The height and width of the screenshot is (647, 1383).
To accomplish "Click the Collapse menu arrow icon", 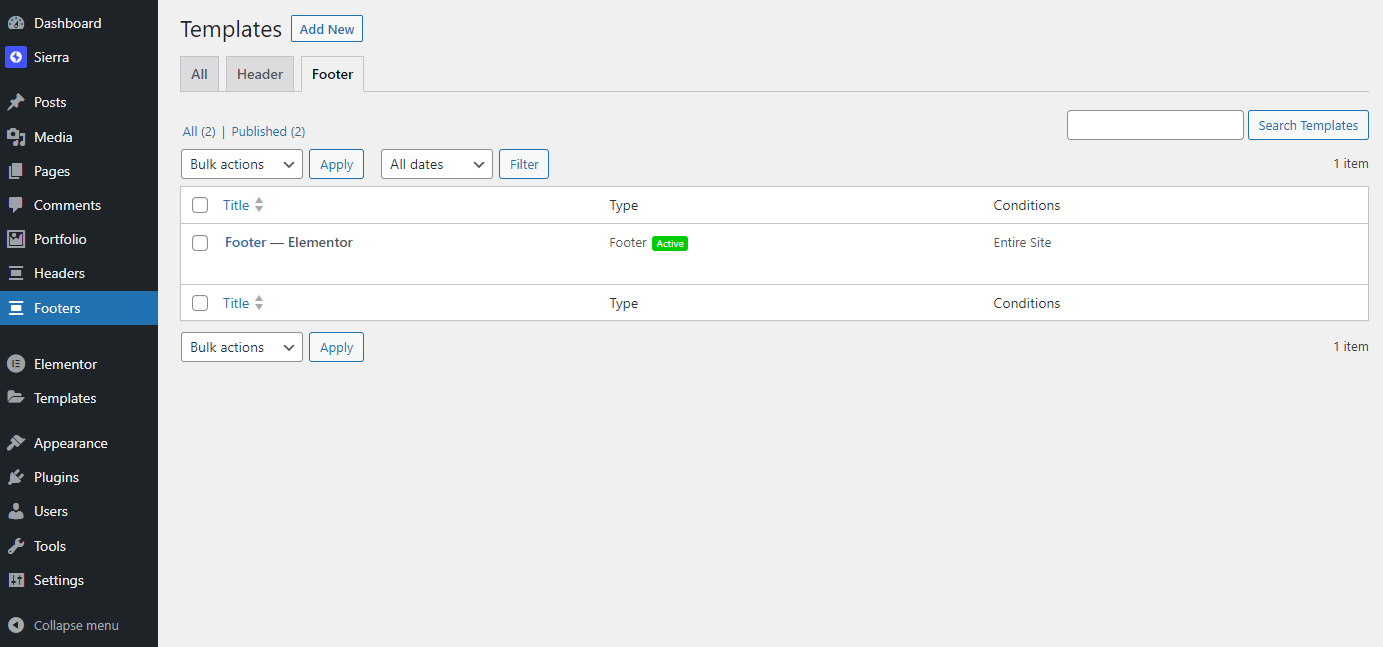I will click(x=16, y=625).
